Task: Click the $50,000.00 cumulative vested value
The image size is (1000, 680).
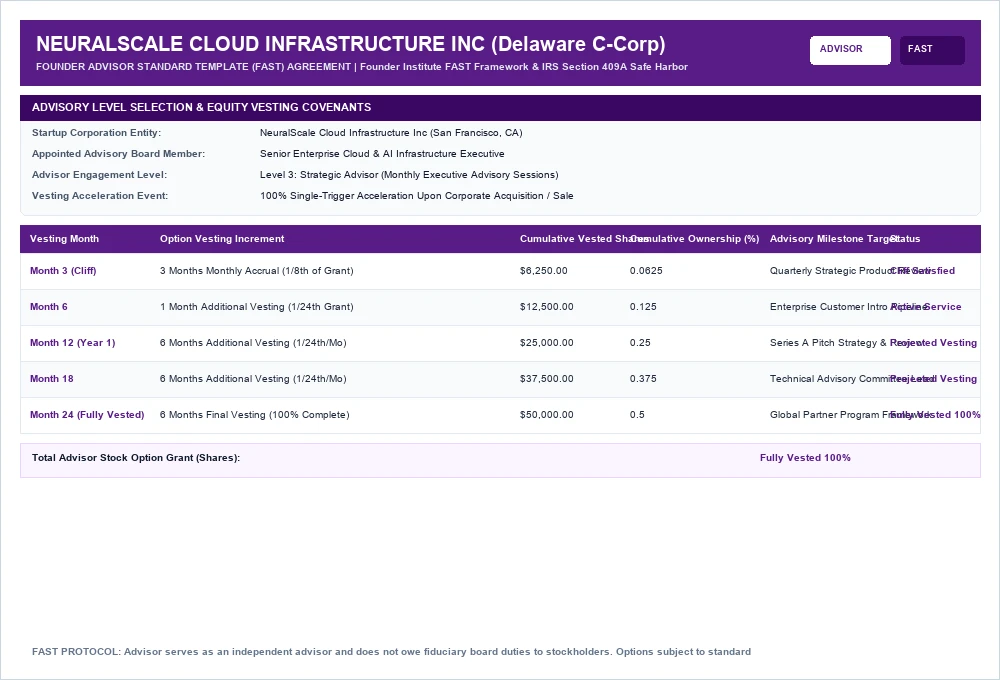Action: 547,415
